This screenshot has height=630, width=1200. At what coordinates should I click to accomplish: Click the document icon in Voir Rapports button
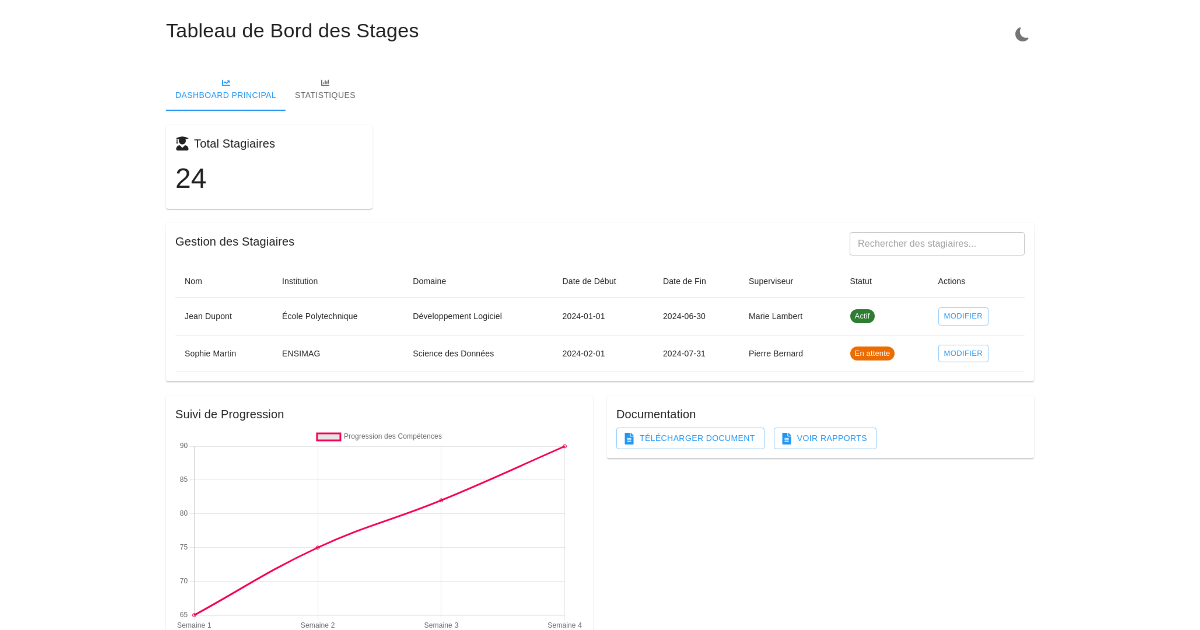tap(789, 438)
